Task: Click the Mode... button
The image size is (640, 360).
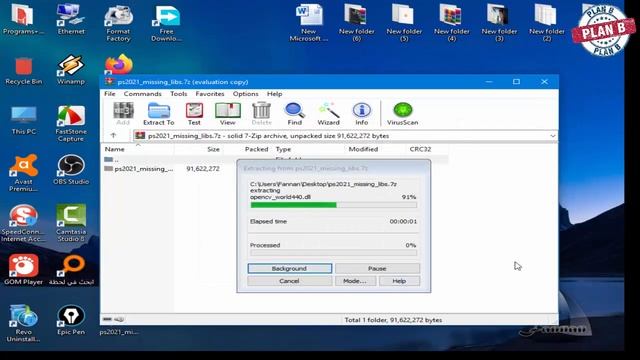Action: (x=355, y=281)
